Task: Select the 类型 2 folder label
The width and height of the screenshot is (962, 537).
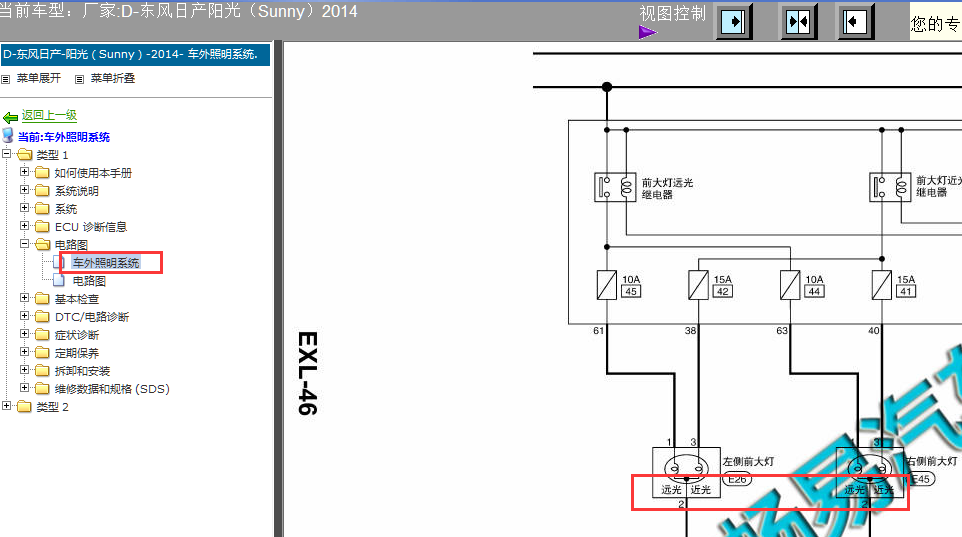Action: point(52,407)
